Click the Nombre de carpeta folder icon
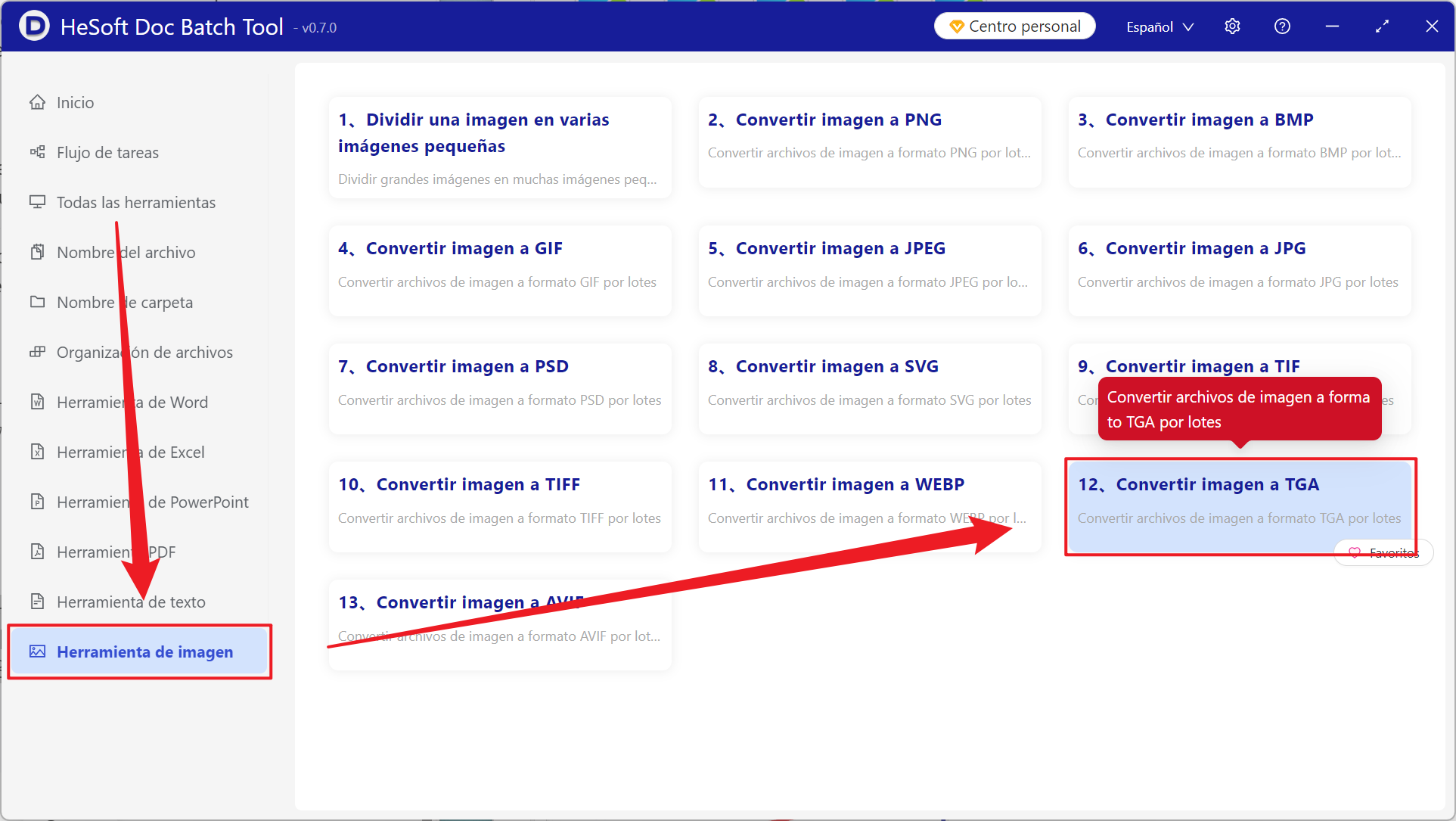The image size is (1456, 821). click(37, 302)
